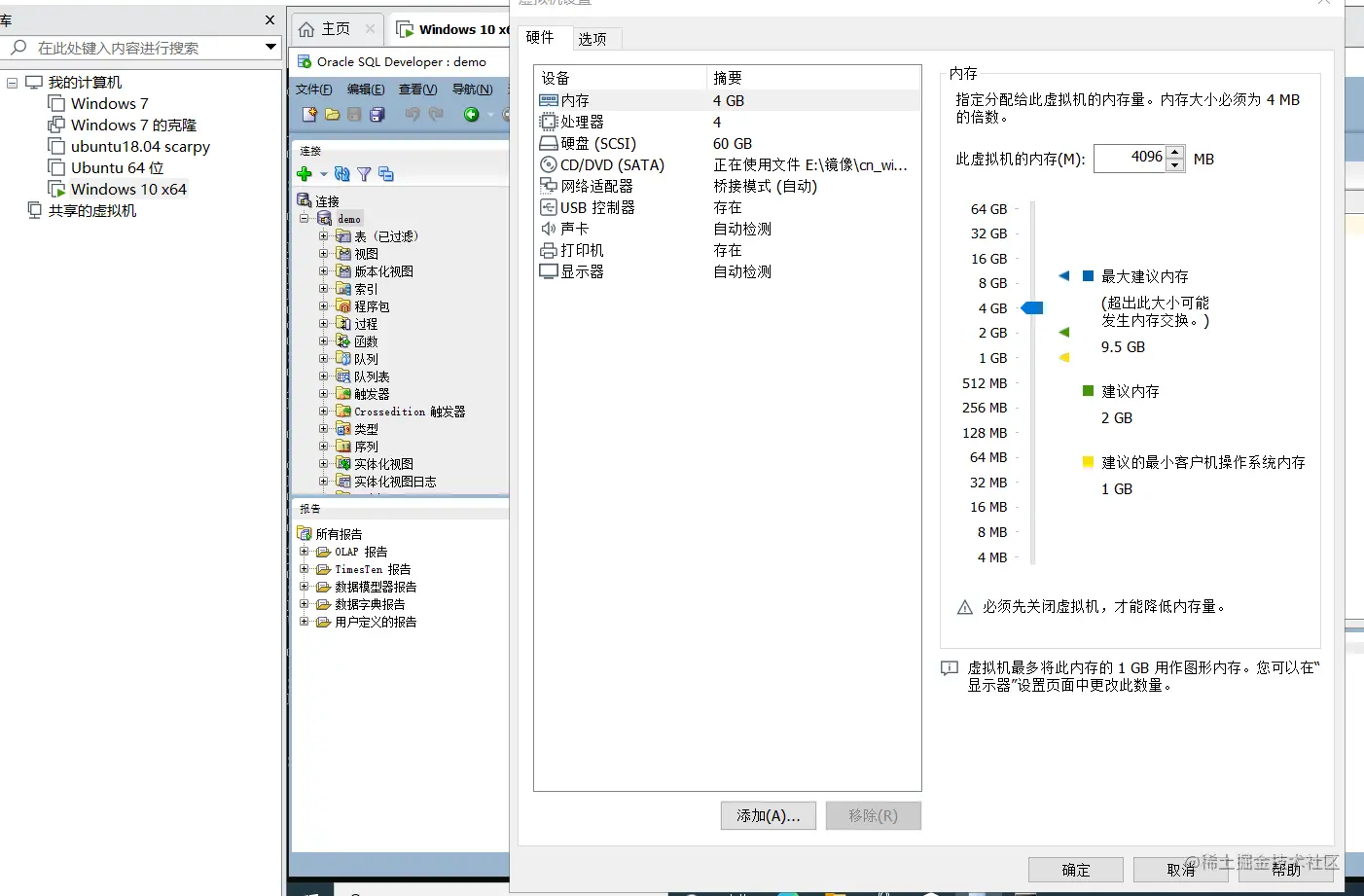The height and width of the screenshot is (896, 1364).
Task: Click the 全部保存 save-all disk icon
Action: [377, 115]
